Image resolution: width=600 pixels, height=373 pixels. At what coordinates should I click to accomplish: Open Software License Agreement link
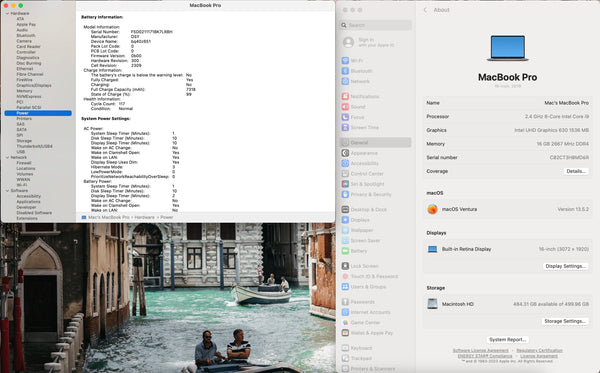pos(481,350)
